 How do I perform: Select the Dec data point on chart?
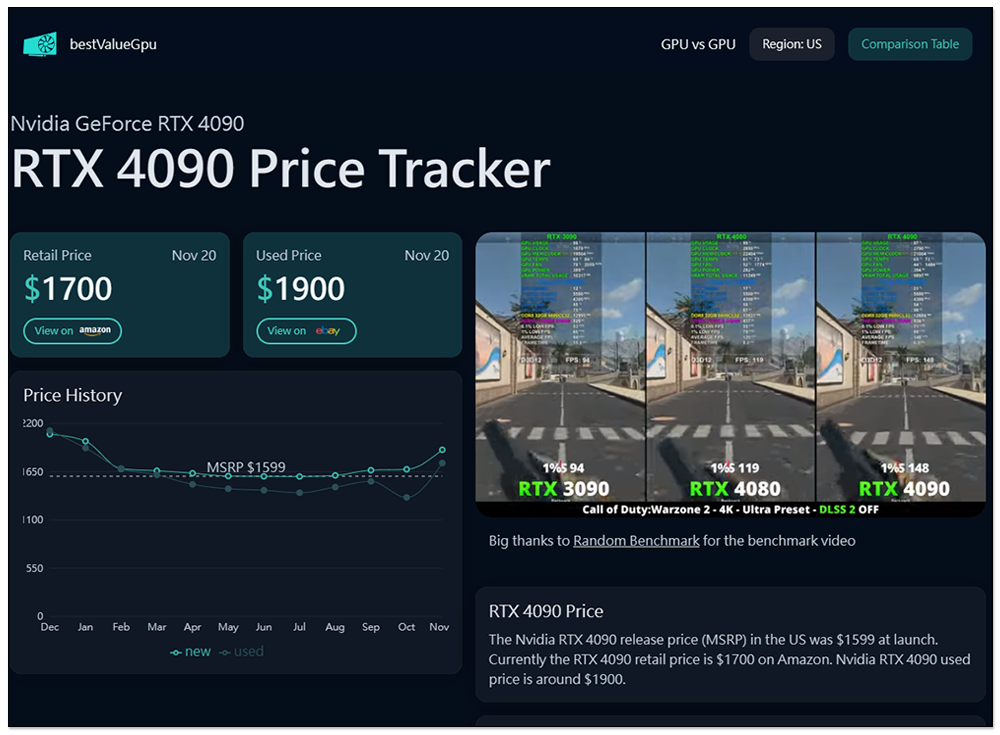pyautogui.click(x=50, y=433)
